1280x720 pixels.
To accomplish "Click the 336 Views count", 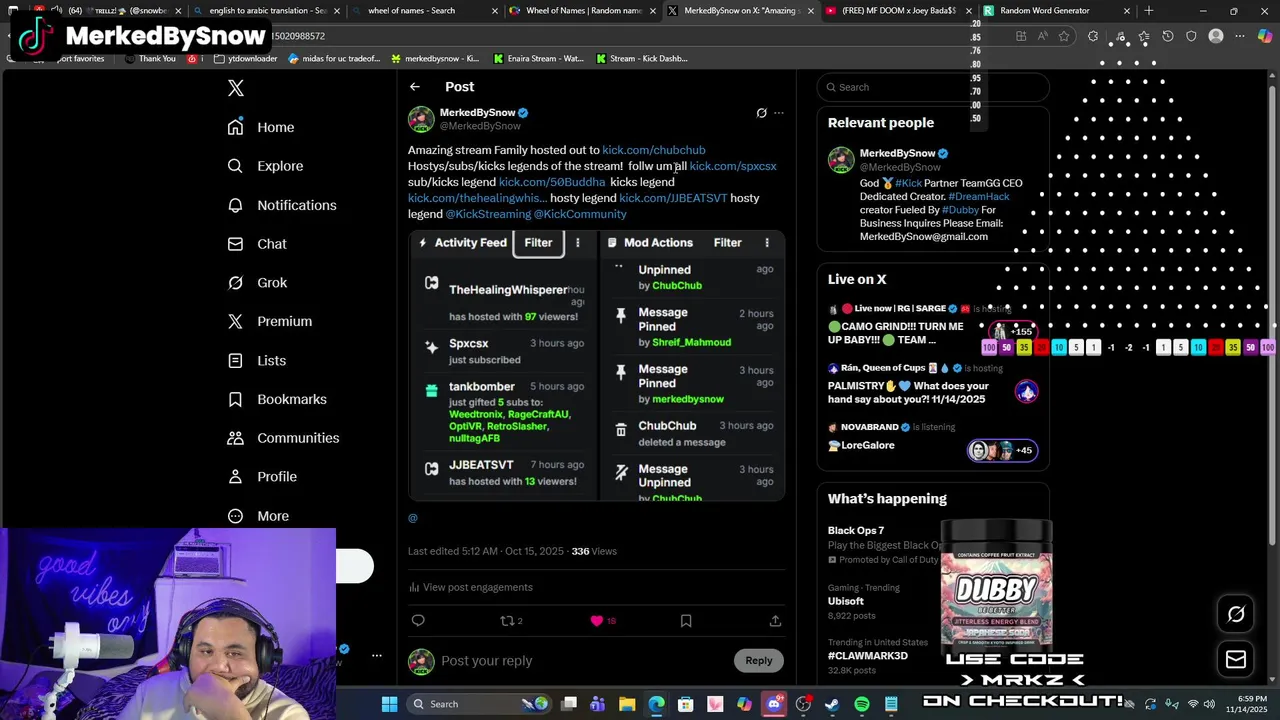I will point(594,551).
